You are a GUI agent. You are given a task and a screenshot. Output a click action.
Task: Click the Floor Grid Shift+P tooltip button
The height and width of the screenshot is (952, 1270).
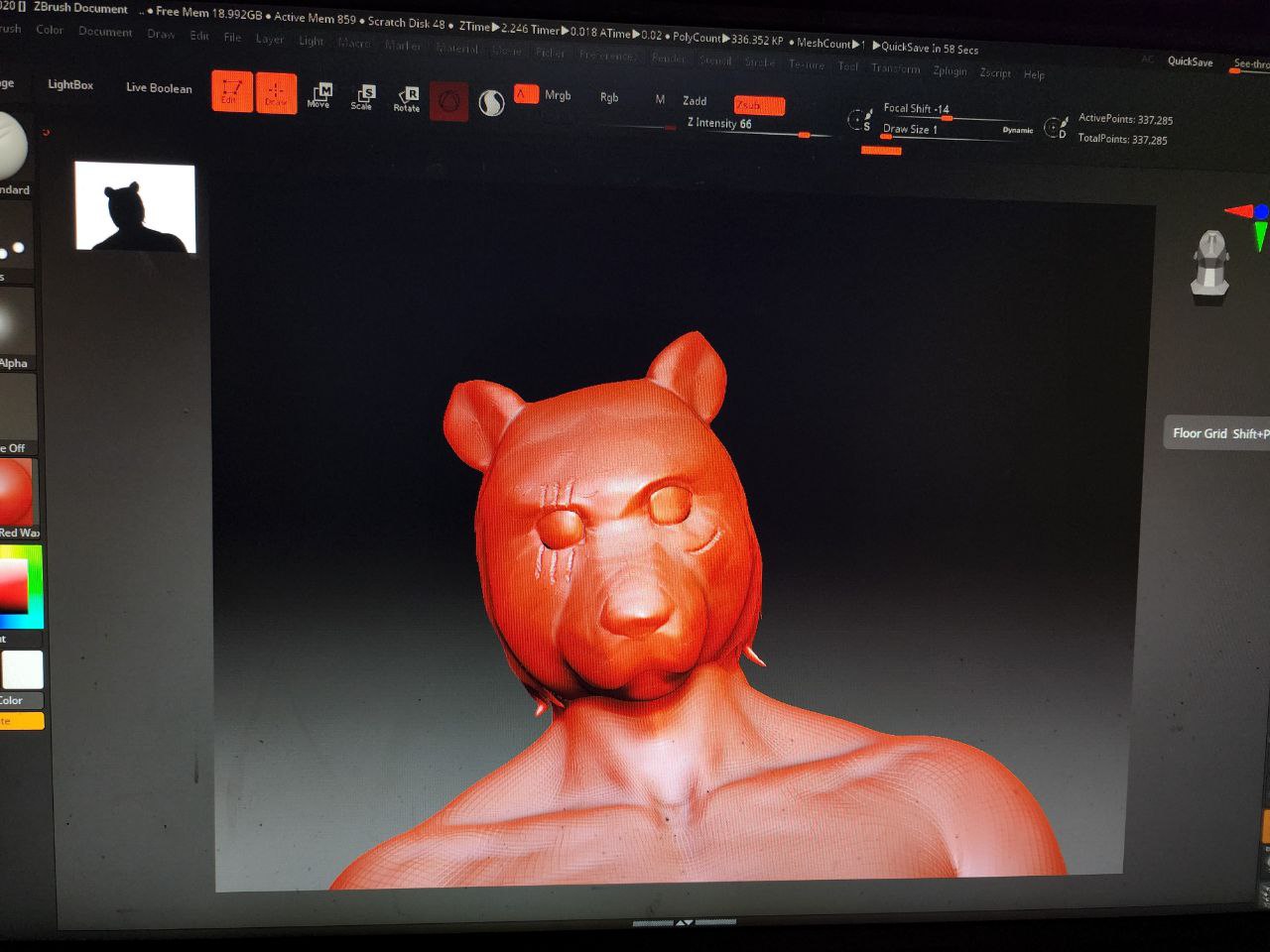point(1217,433)
